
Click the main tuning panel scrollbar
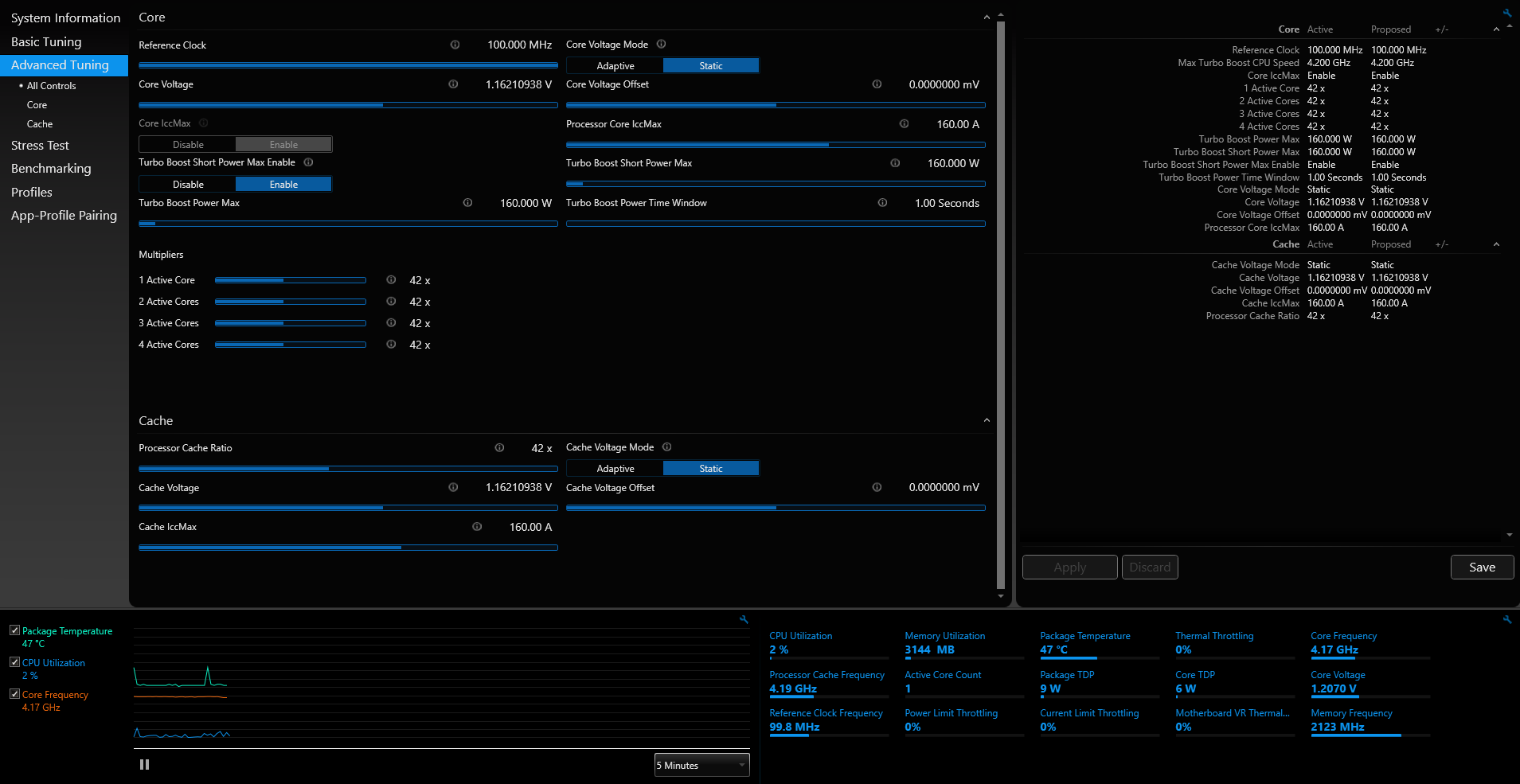(1001, 306)
